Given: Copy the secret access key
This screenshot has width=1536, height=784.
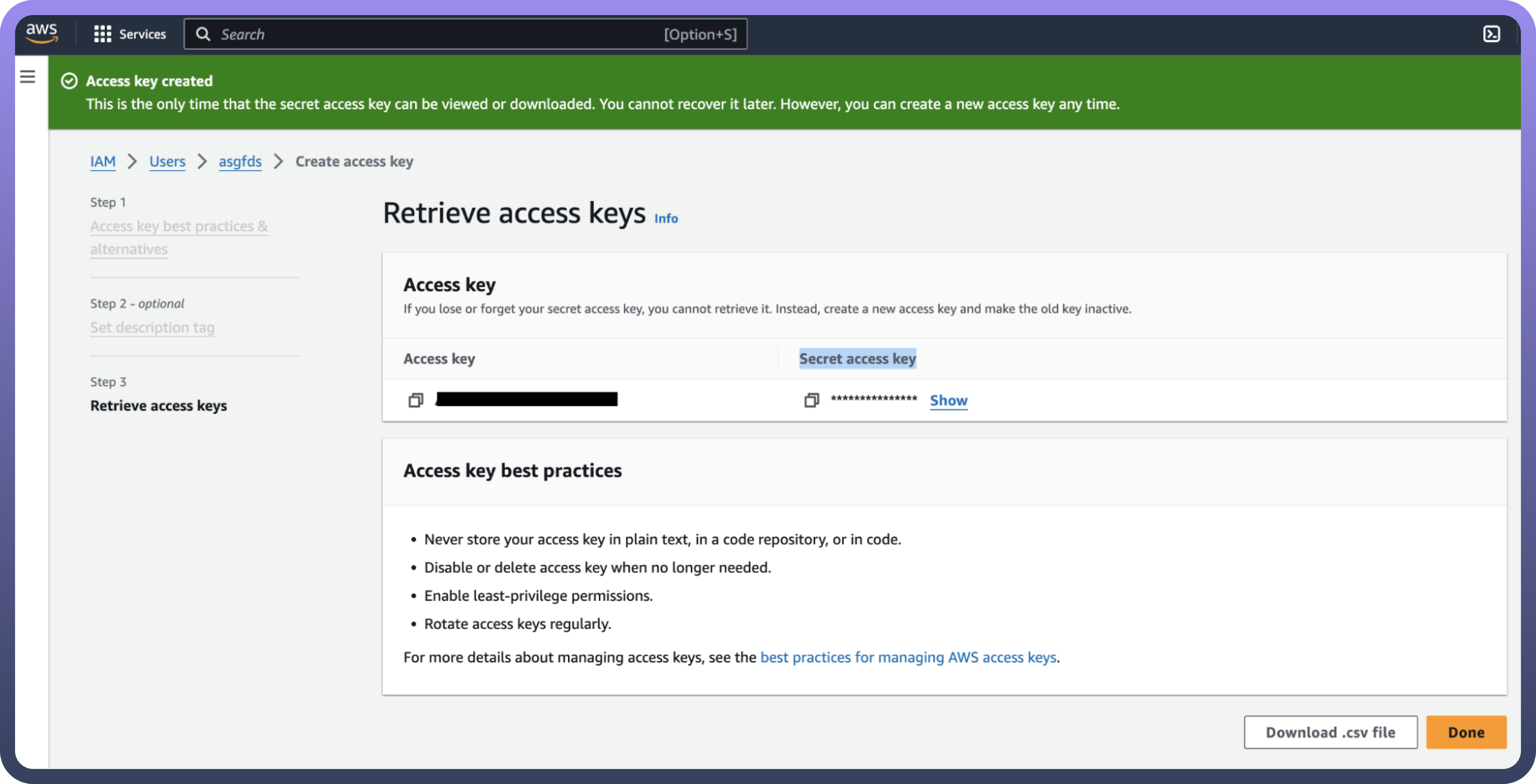Looking at the screenshot, I should (x=811, y=400).
